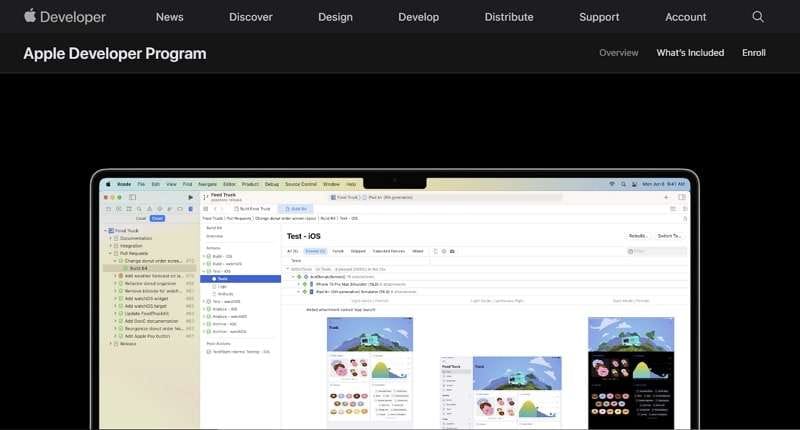Select the Update FoodTruckKit pull request
The image size is (800, 430).
pyautogui.click(x=149, y=314)
